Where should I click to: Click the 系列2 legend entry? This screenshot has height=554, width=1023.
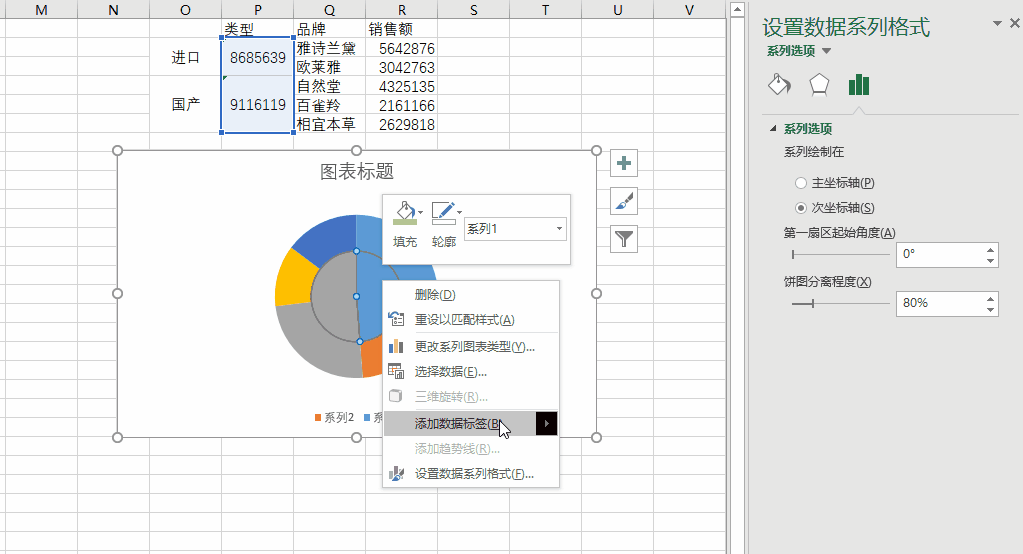(334, 418)
